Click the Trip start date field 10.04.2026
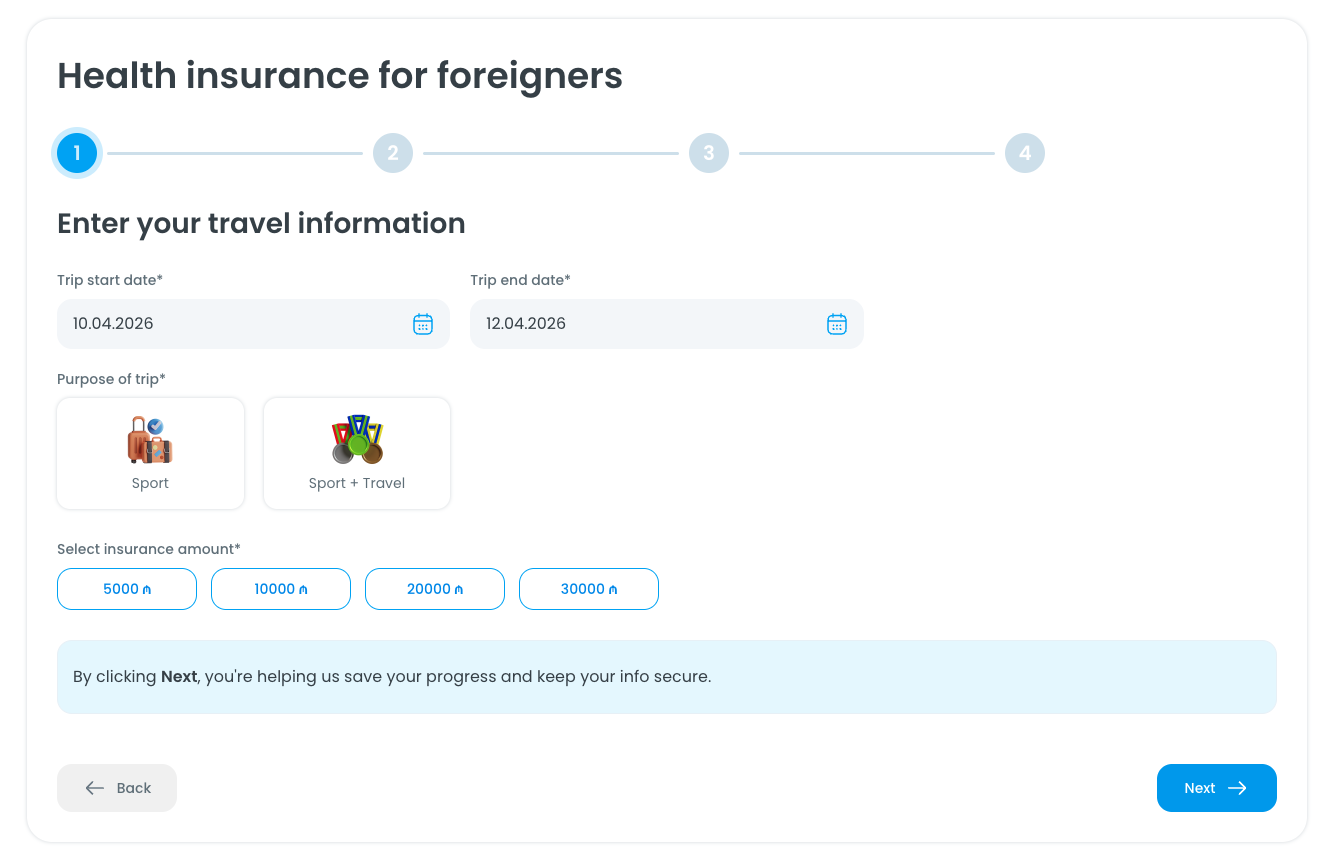The width and height of the screenshot is (1337, 862). coord(230,324)
